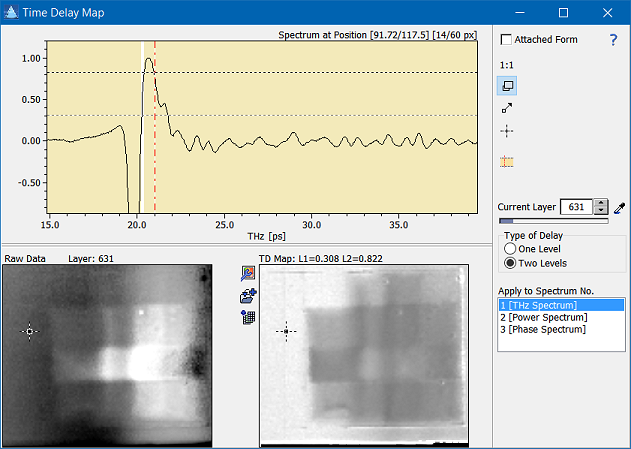Click the folder icon with plus sign
631x449 pixels.
248,296
